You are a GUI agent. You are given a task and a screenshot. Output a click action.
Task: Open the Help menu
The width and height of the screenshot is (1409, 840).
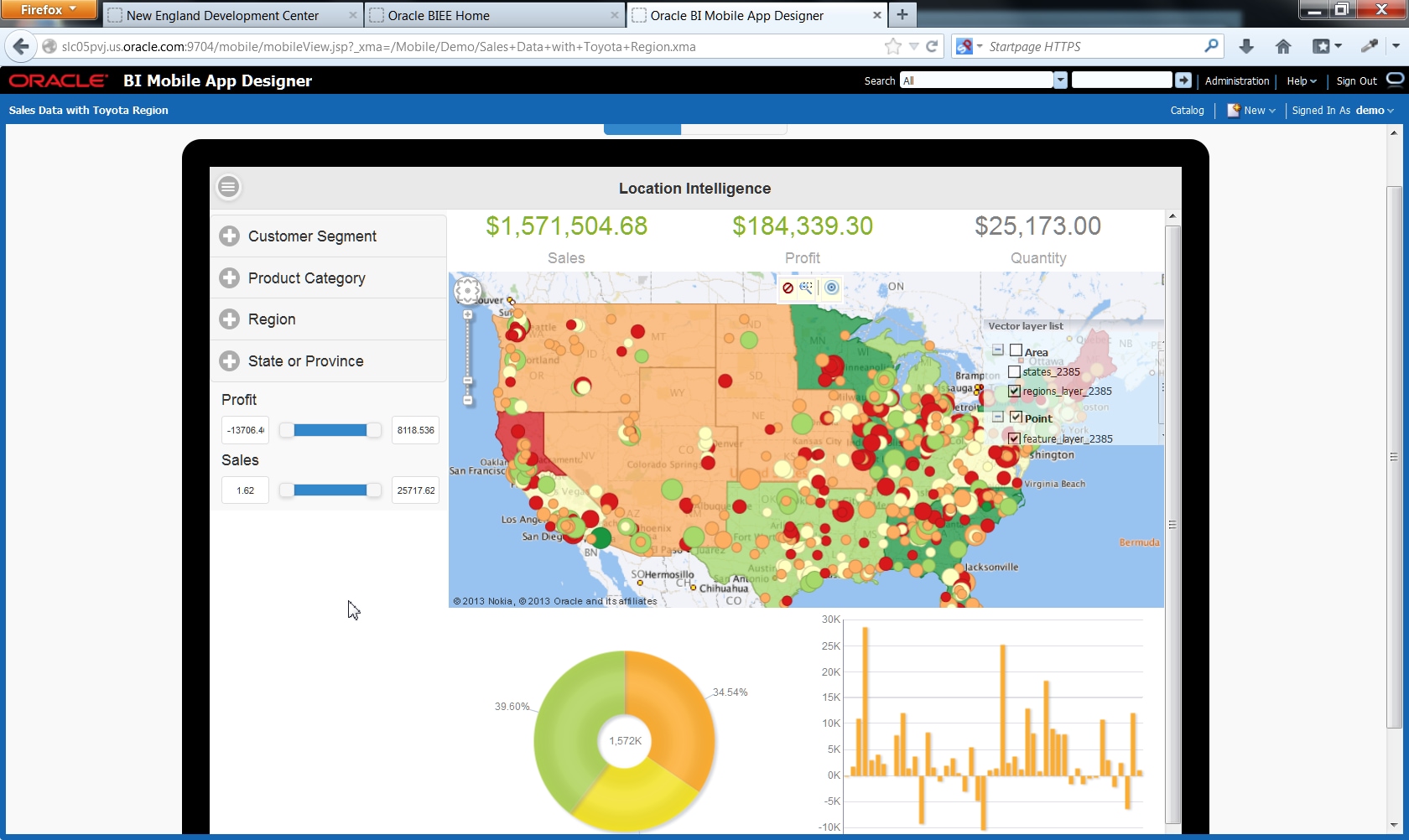pyautogui.click(x=1302, y=81)
